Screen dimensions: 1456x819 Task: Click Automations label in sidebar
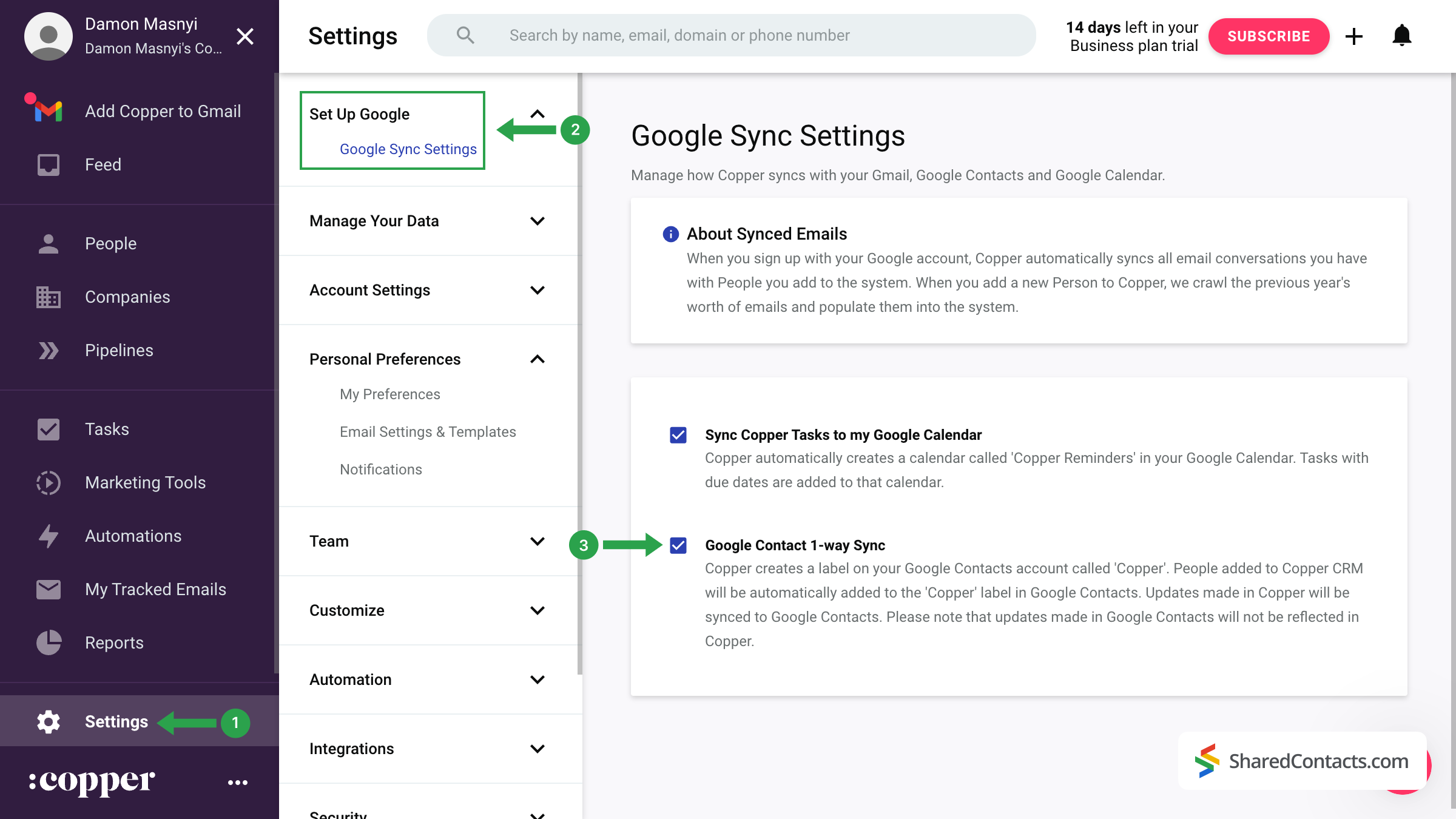click(133, 536)
